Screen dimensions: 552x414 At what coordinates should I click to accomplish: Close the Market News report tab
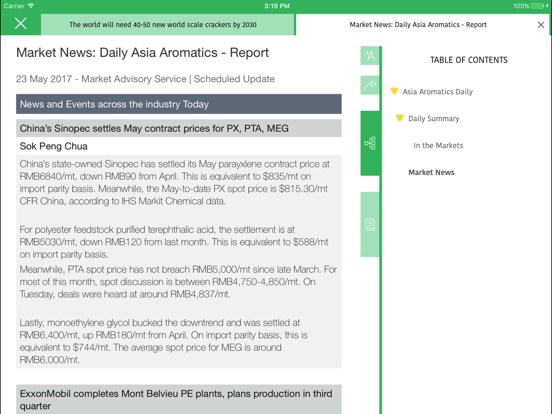[541, 25]
